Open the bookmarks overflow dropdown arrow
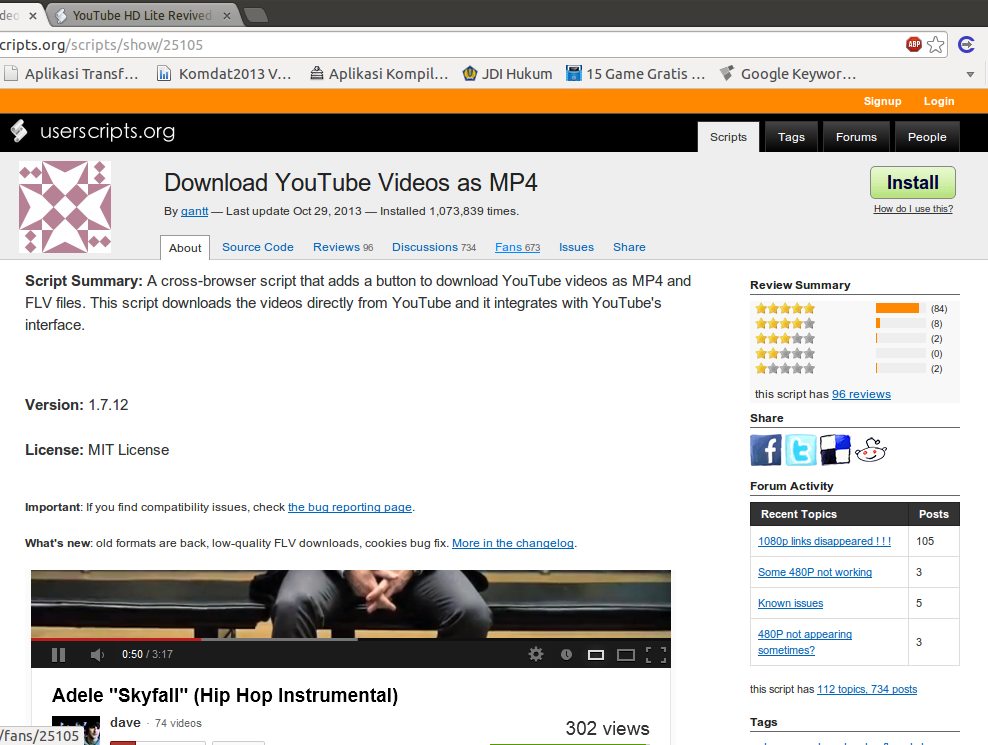This screenshot has height=745, width=988. 970,74
